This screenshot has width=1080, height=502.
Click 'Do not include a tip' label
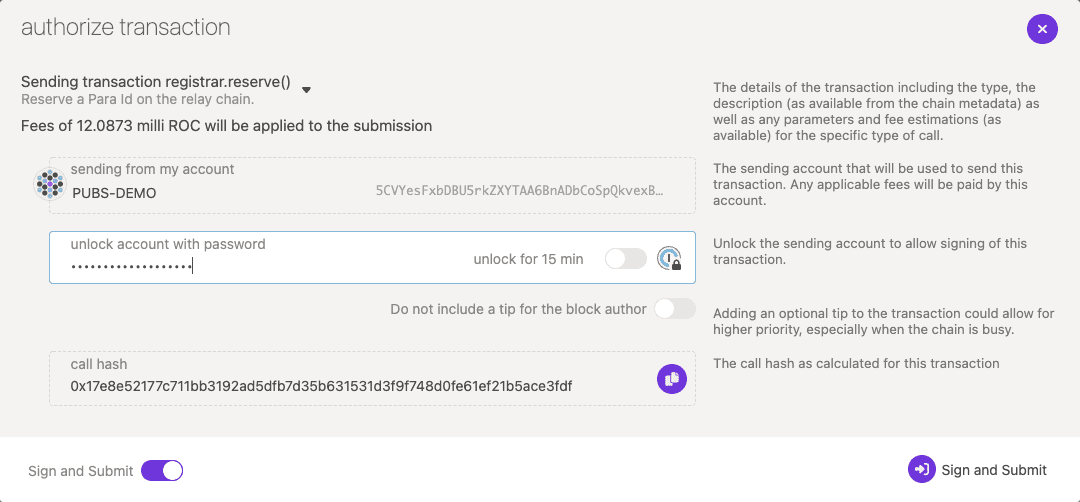[x=518, y=309]
